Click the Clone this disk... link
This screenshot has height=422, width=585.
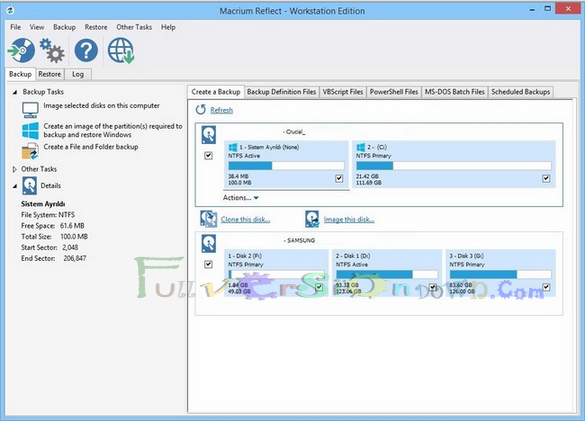tap(245, 219)
